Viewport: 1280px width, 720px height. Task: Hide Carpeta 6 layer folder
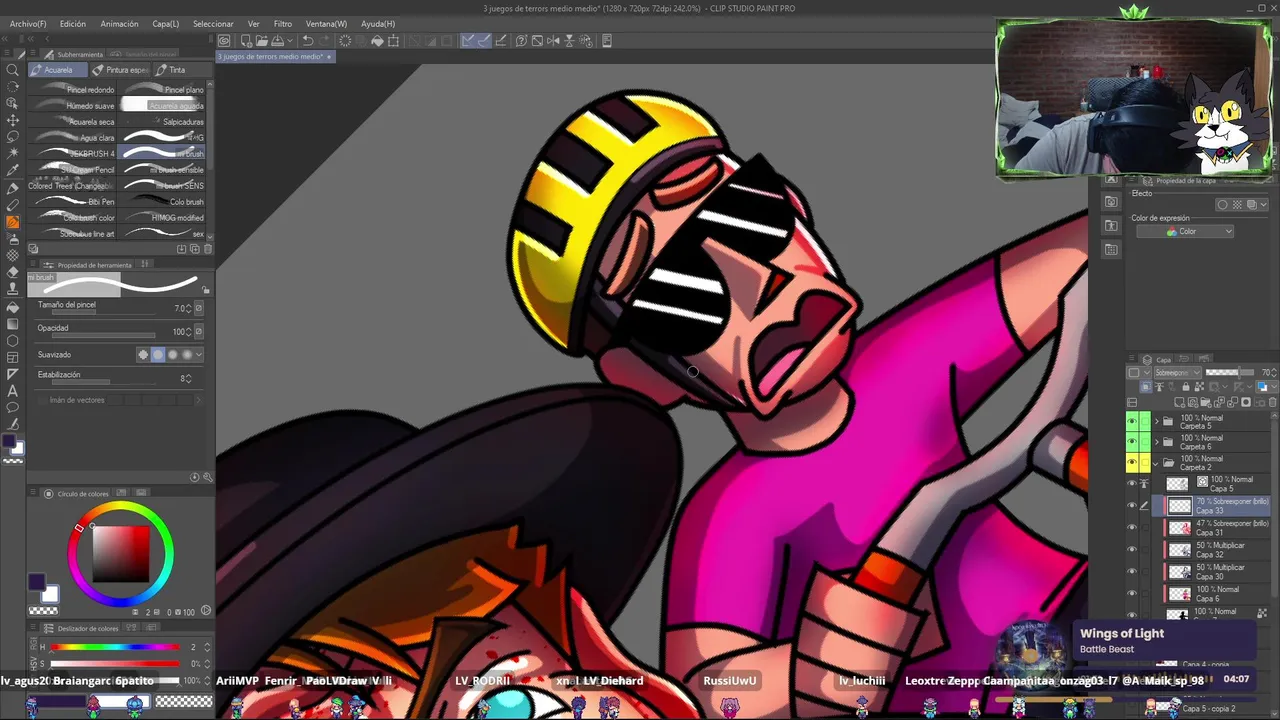1132,441
